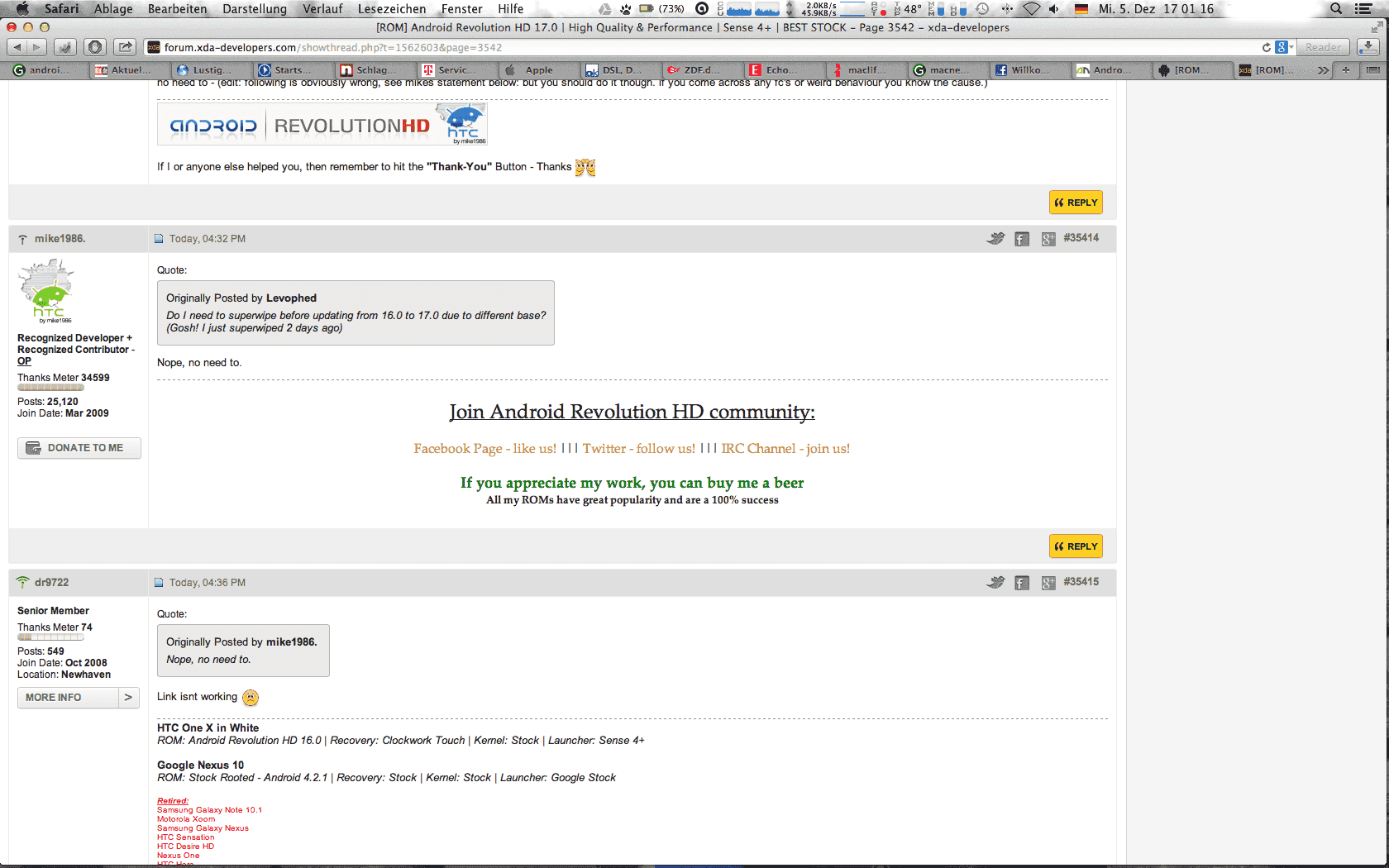
Task: Open the Downloads button in Safari toolbar
Action: (1369, 47)
